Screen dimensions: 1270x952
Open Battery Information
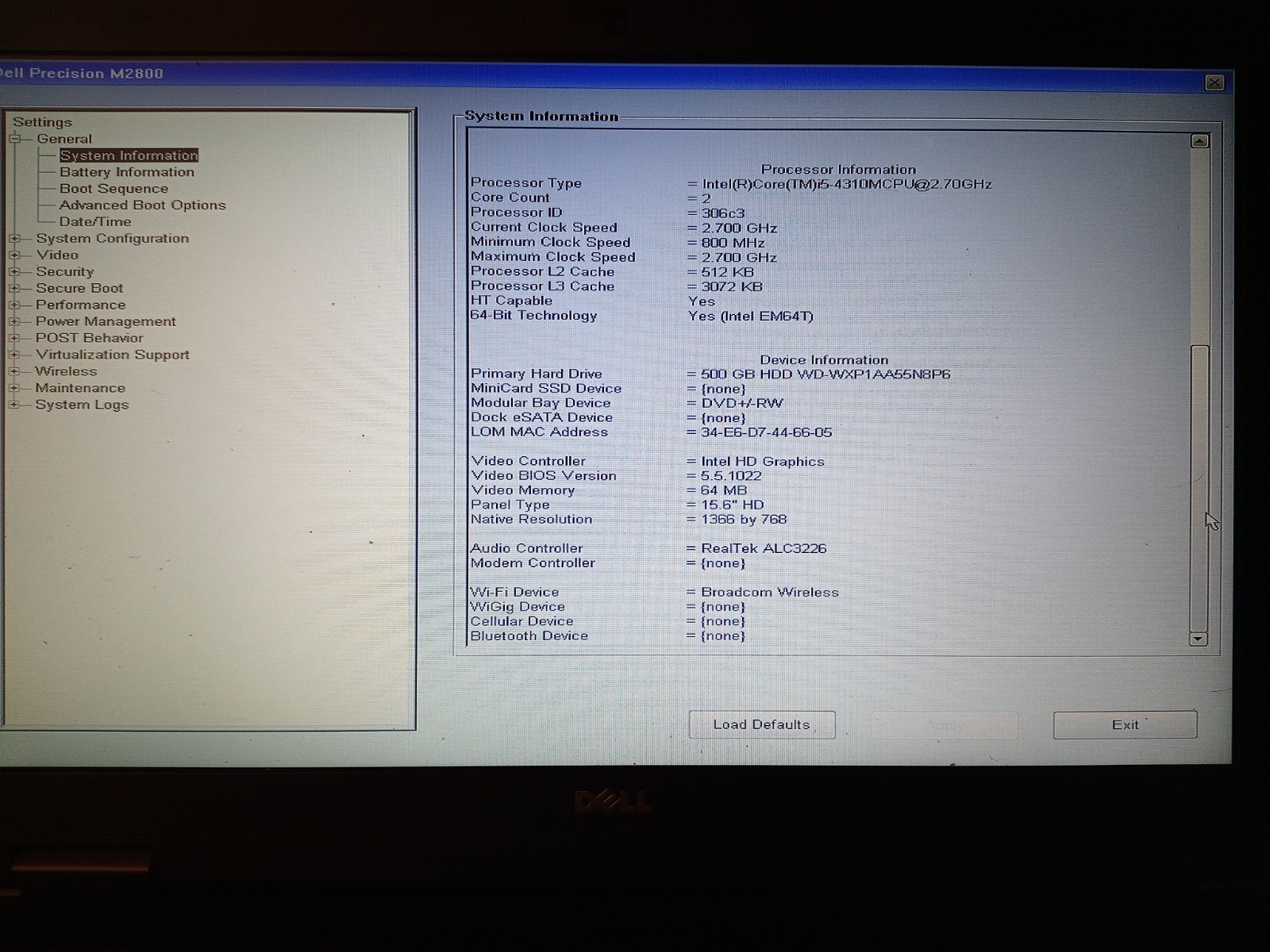click(x=127, y=172)
